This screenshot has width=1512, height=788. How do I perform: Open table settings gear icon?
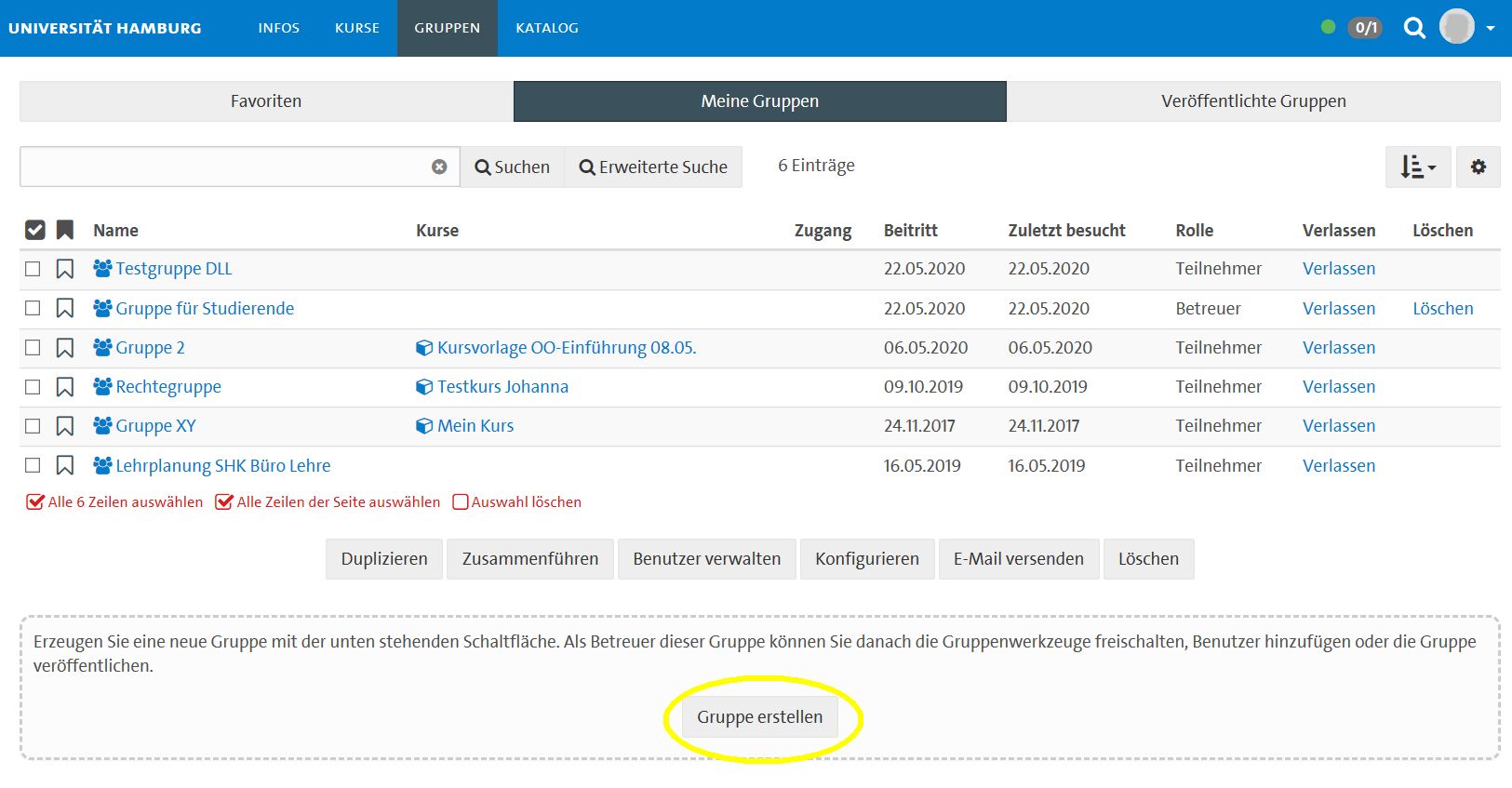click(1478, 167)
